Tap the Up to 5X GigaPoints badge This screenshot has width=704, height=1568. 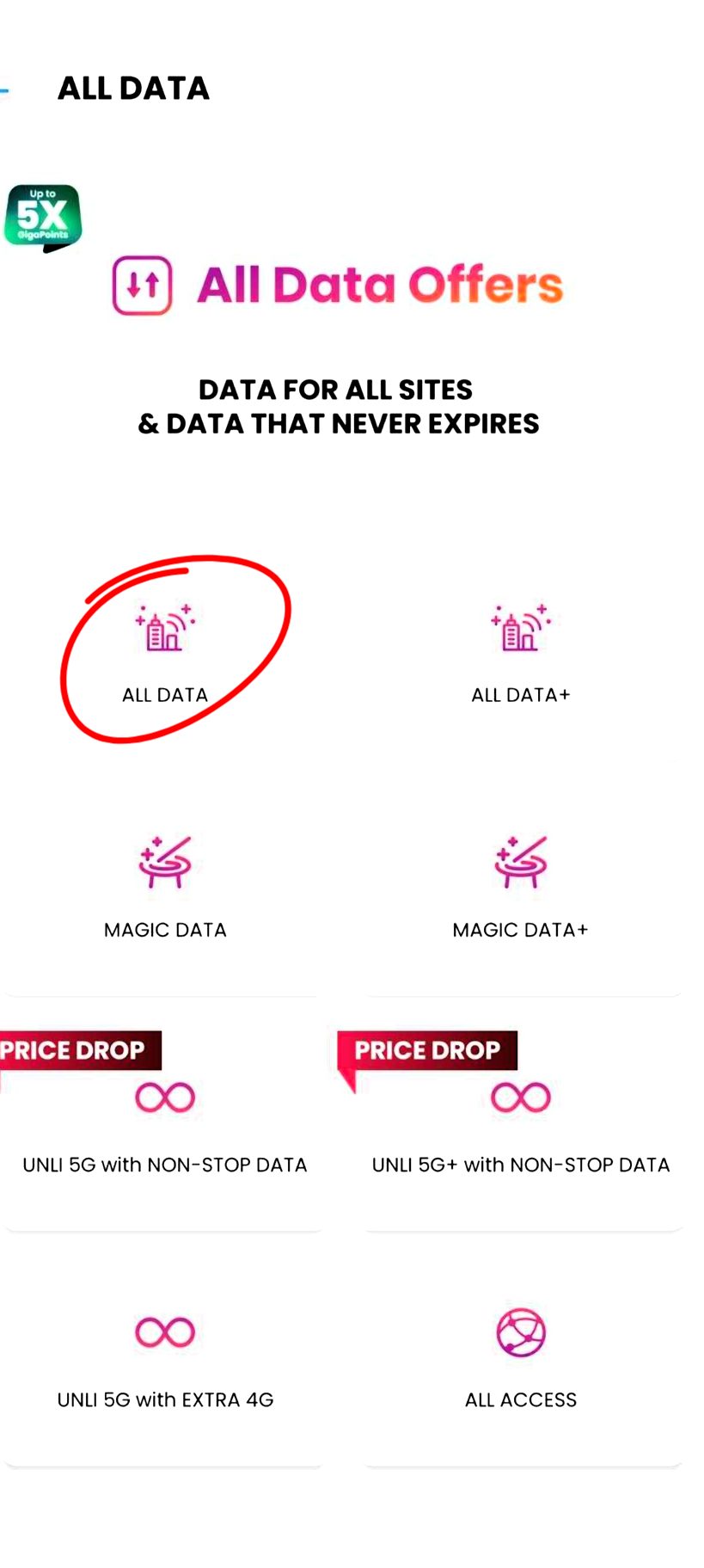click(43, 216)
